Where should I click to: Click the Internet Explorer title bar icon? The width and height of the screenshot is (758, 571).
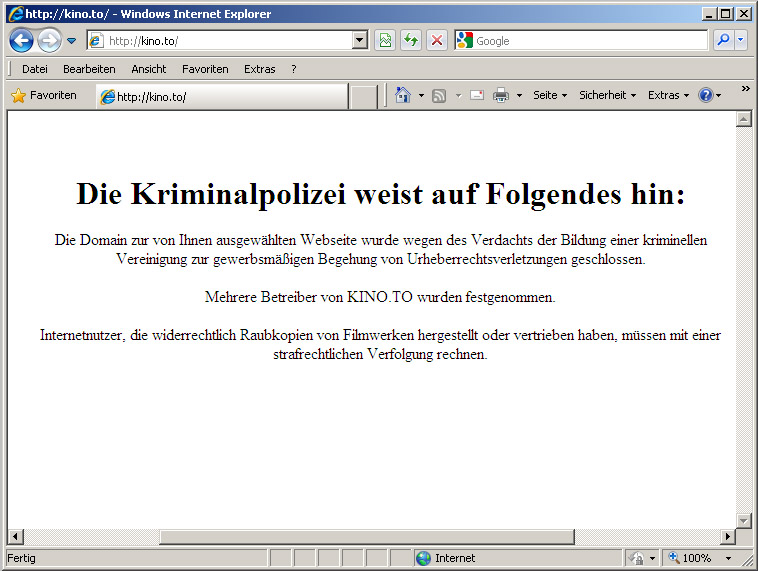coord(15,14)
